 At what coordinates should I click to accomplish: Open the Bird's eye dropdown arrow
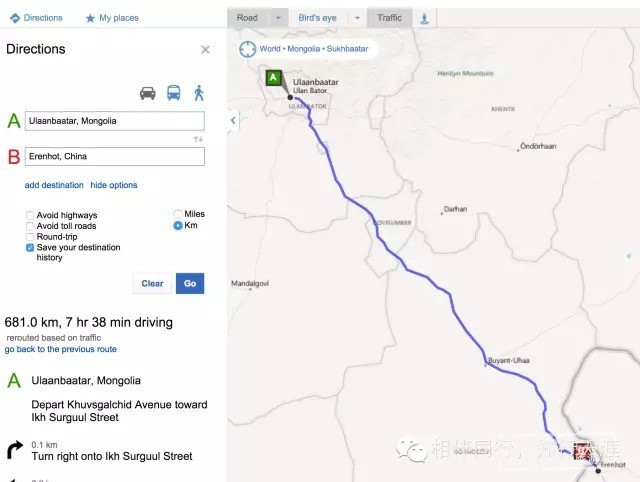pos(357,18)
